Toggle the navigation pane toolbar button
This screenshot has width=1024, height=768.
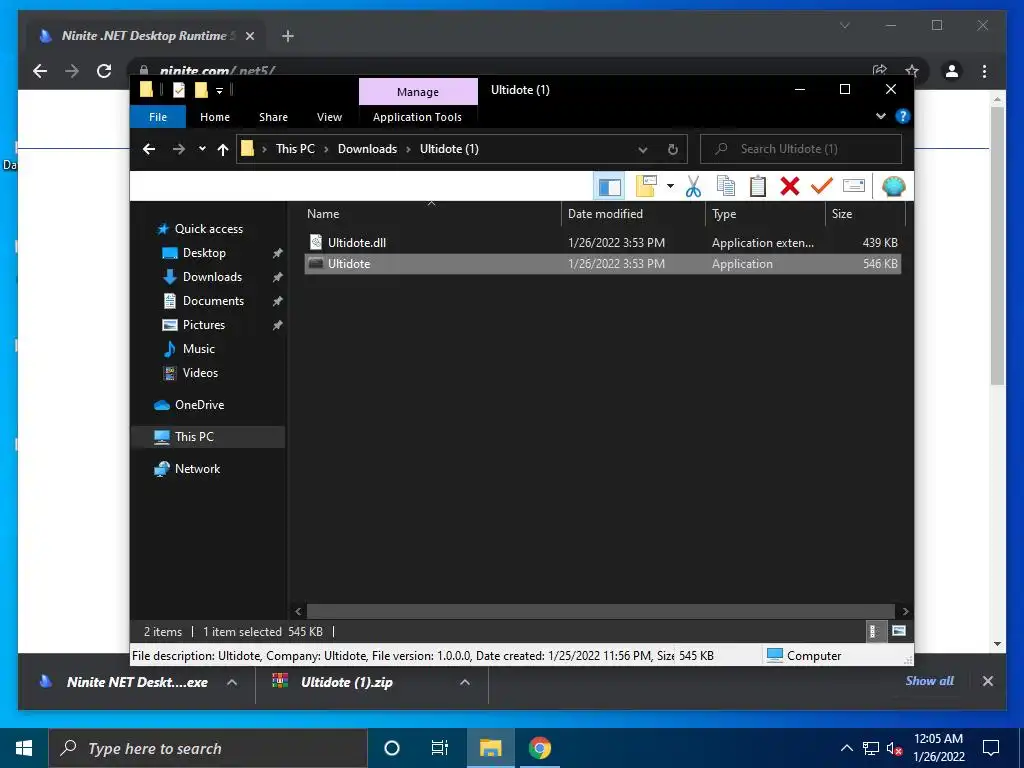click(x=609, y=187)
